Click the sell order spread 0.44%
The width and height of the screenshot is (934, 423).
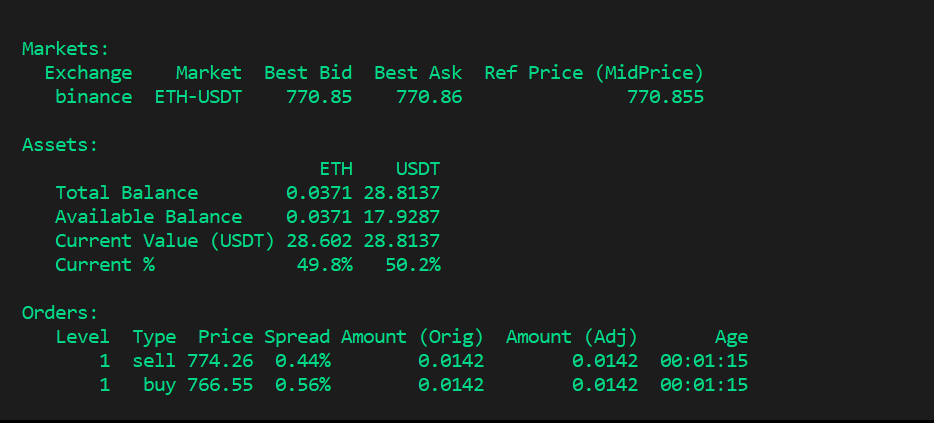click(302, 361)
